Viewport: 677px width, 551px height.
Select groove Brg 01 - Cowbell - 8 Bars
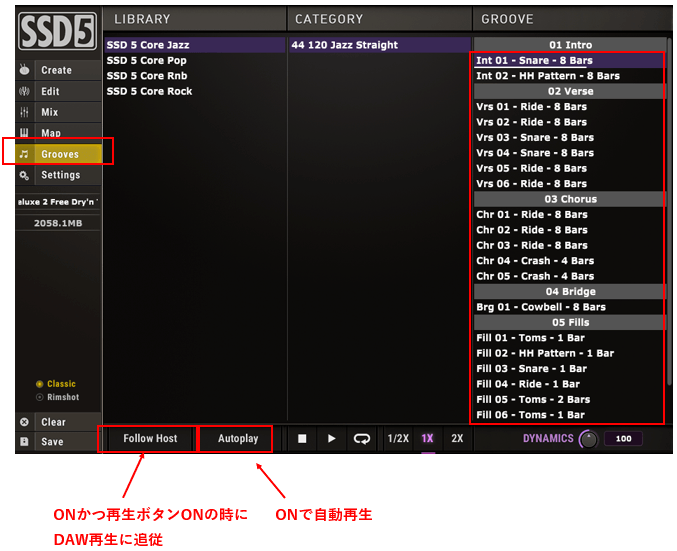coord(570,307)
